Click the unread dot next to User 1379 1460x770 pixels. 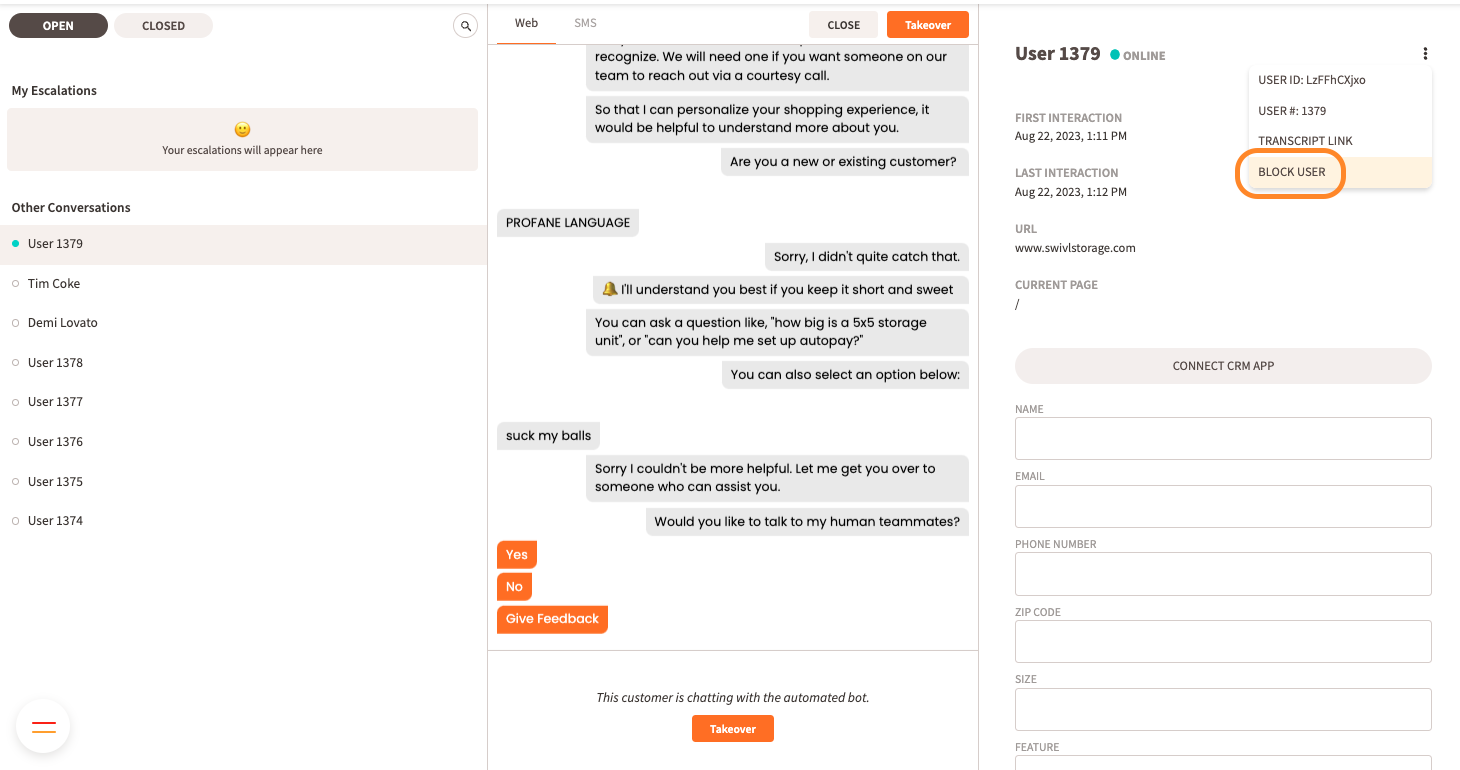[x=15, y=243]
